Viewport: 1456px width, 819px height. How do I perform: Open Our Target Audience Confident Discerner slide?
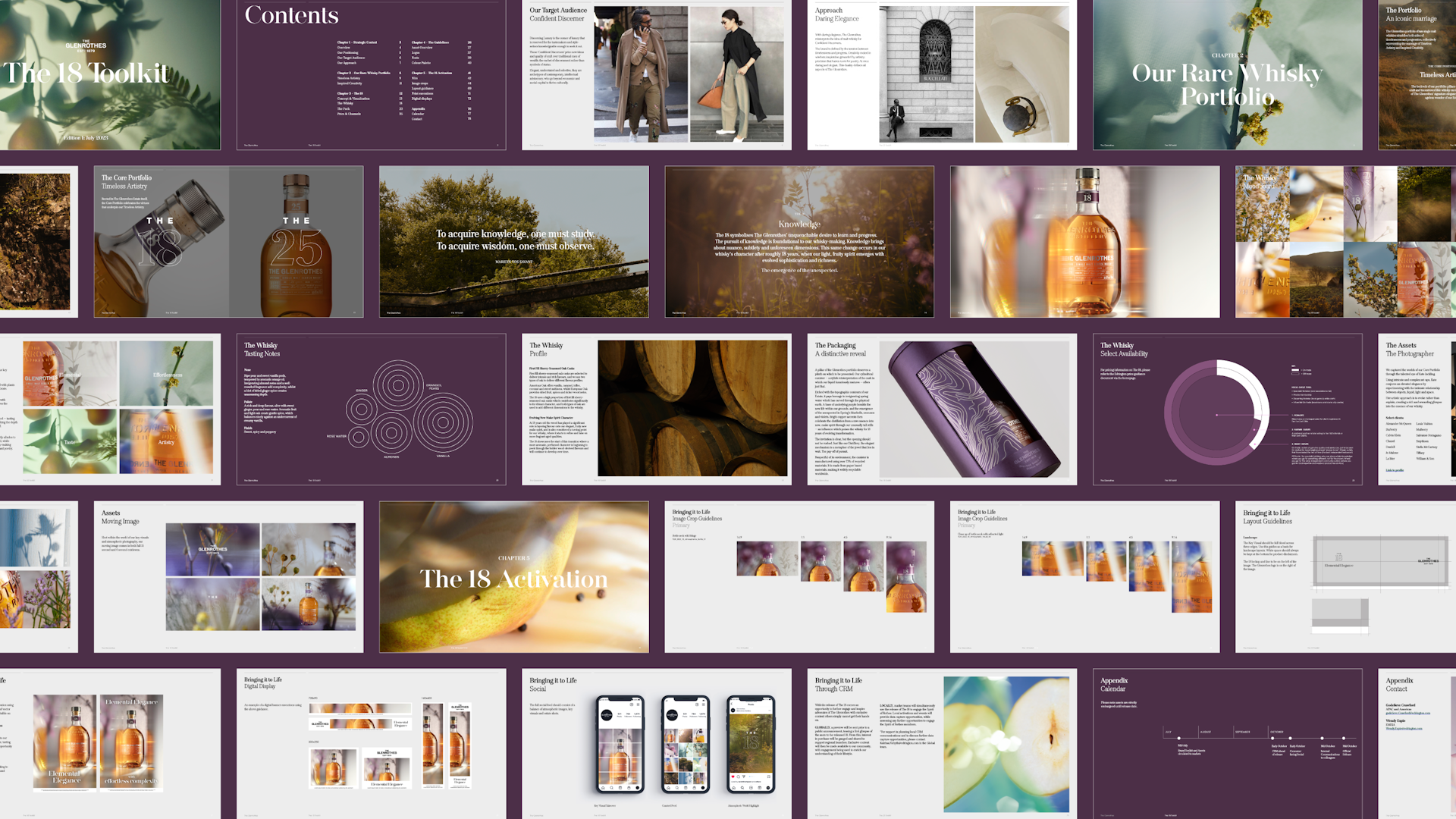click(x=657, y=74)
